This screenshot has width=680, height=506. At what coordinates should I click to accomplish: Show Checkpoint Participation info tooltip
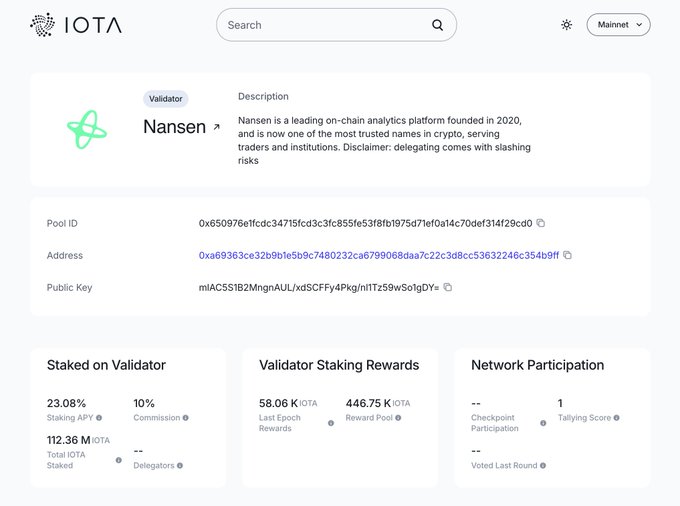tap(543, 423)
